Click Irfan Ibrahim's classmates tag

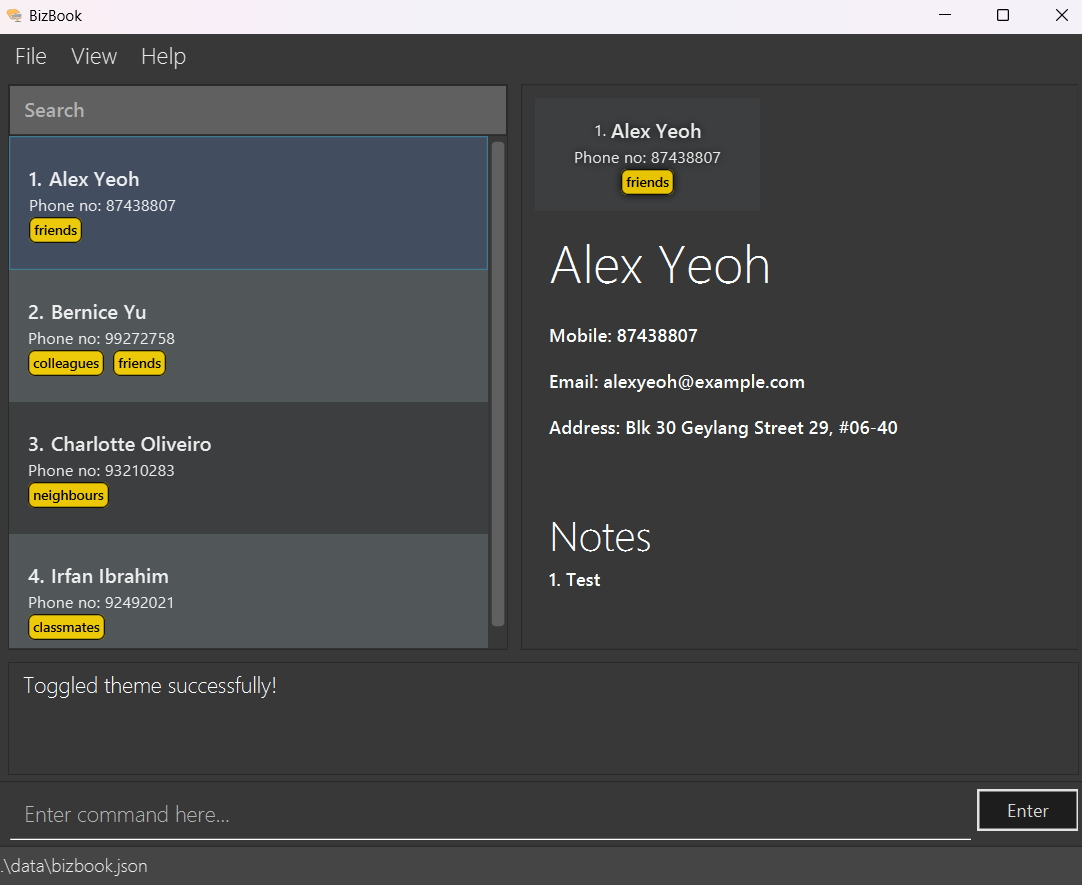click(x=66, y=628)
